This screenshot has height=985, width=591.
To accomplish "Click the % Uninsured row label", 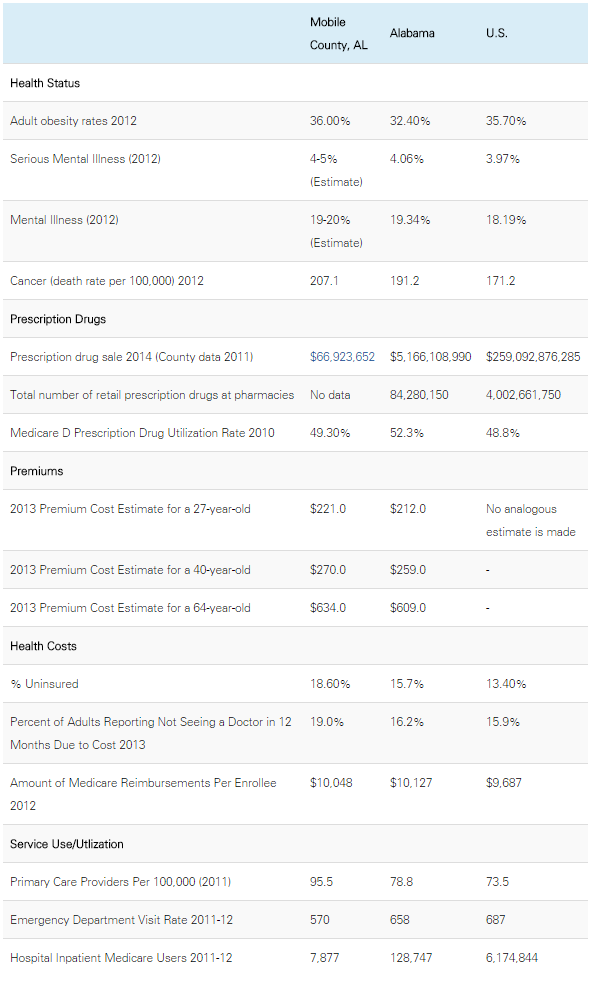I will [44, 683].
